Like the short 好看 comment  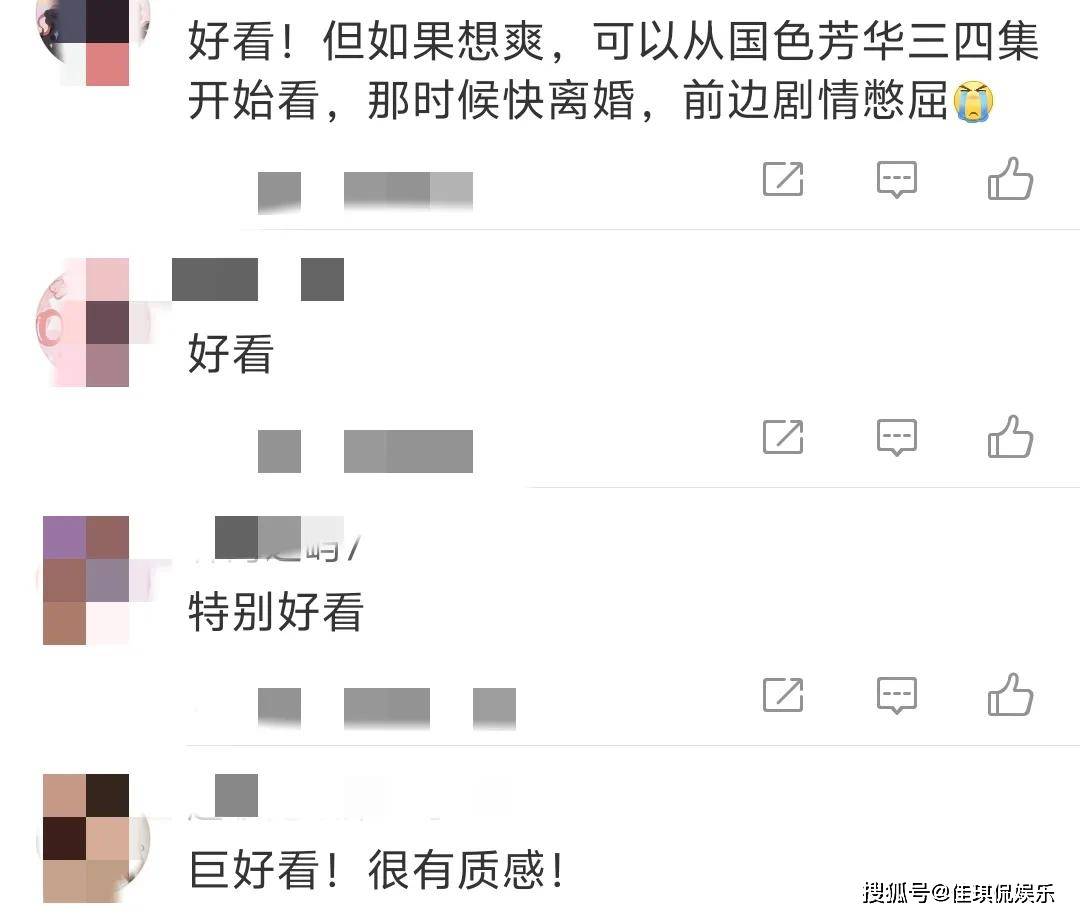1010,437
